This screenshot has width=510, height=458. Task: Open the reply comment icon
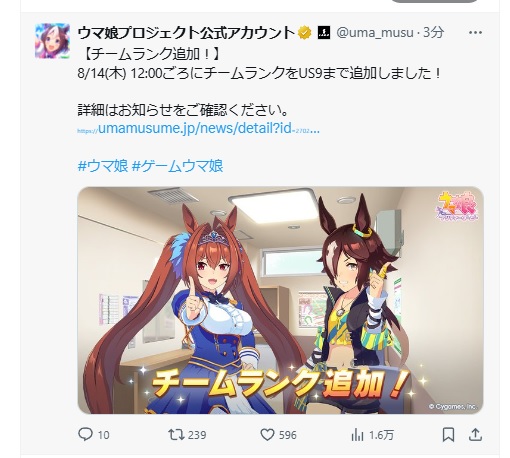tap(85, 434)
